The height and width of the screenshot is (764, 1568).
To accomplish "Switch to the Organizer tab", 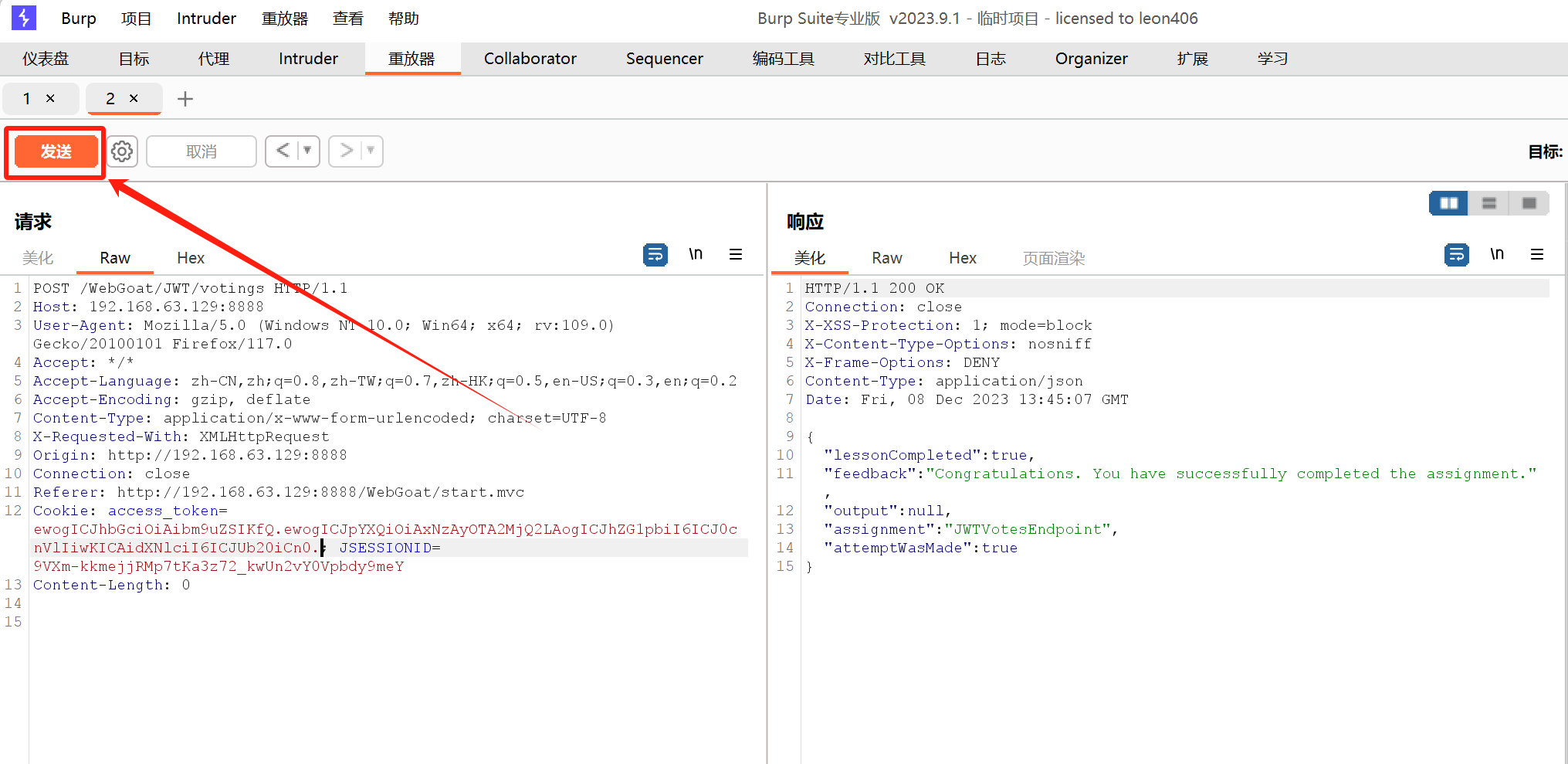I will tap(1092, 59).
